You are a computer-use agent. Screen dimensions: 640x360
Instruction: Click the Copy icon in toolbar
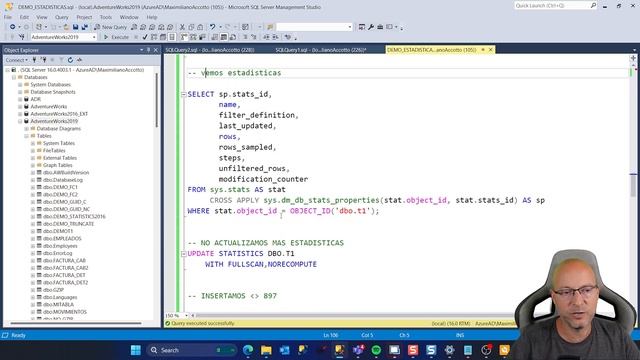tap(191, 27)
